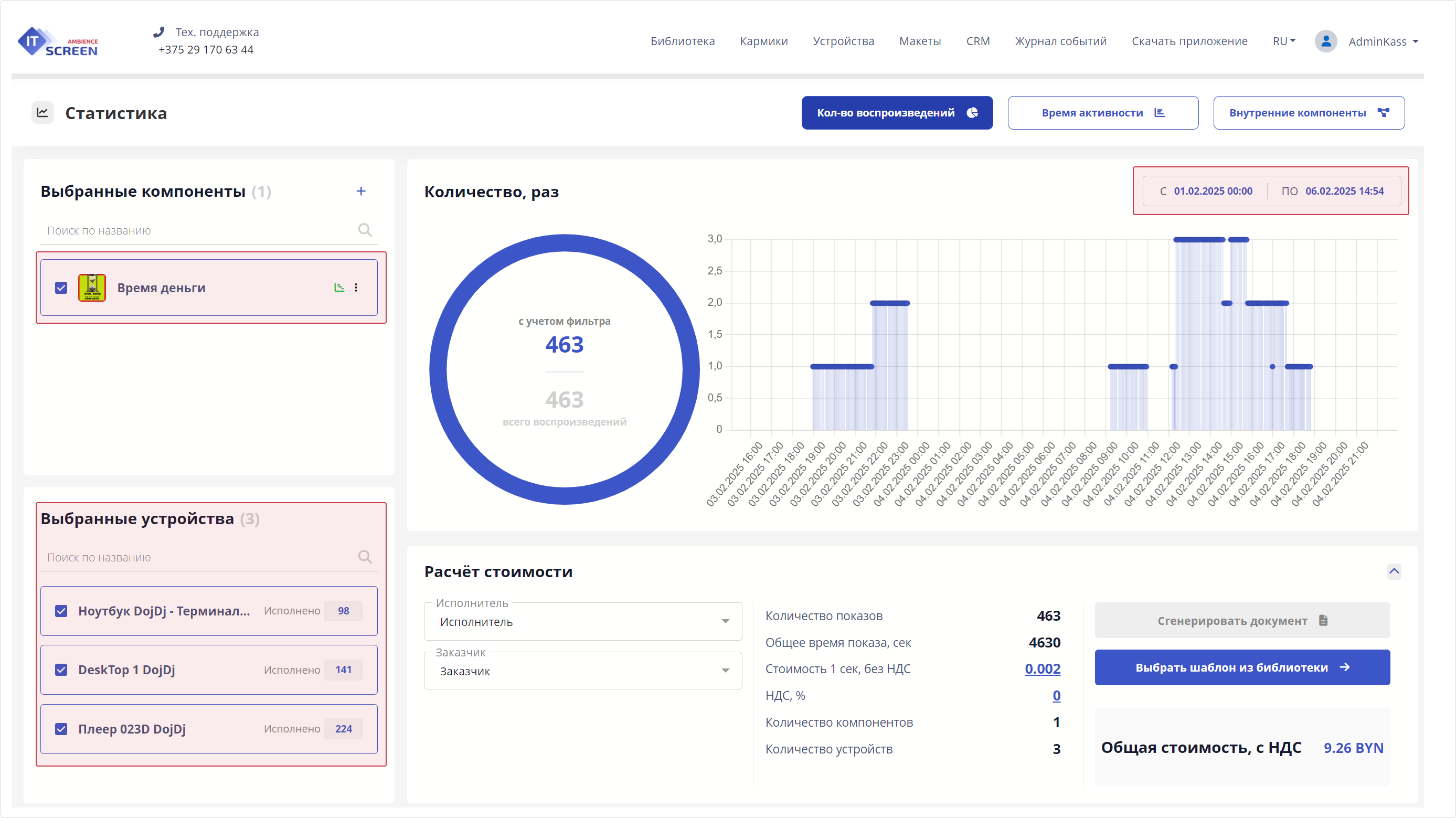Open Устройства in top navigation

[x=843, y=41]
